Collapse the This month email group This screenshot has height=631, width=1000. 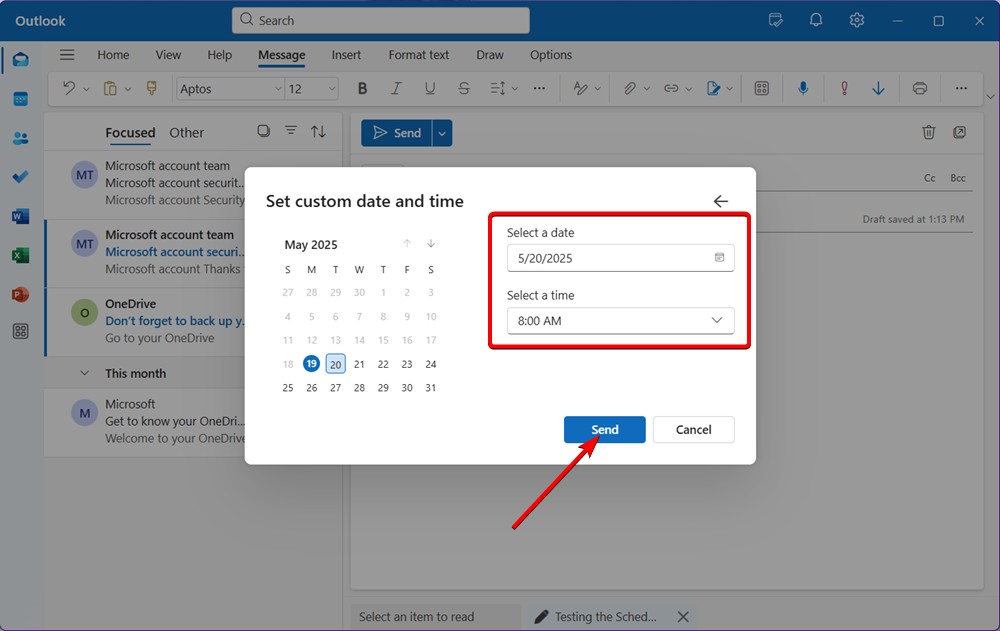(86, 373)
